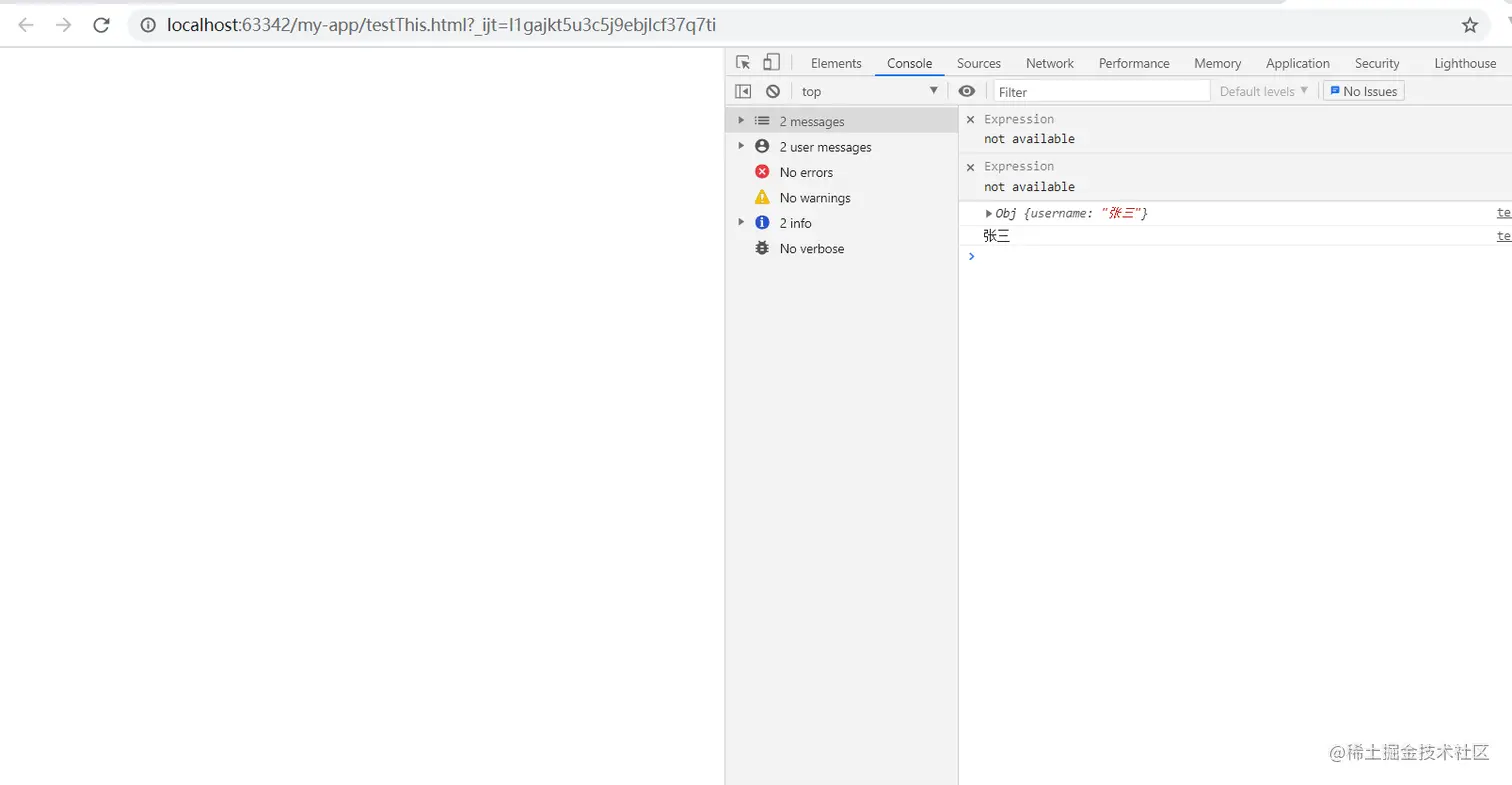Select the 'No errors' filter text
Image resolution: width=1512 pixels, height=785 pixels.
806,172
